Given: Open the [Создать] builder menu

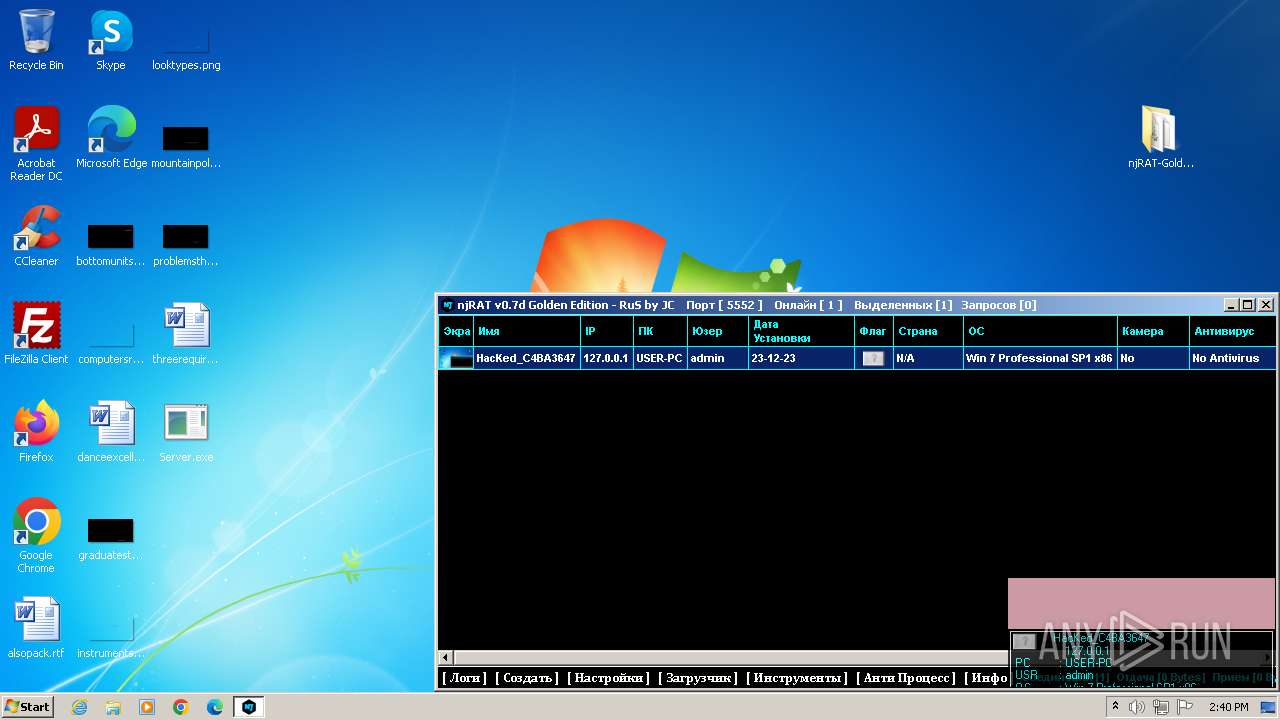Looking at the screenshot, I should 527,678.
